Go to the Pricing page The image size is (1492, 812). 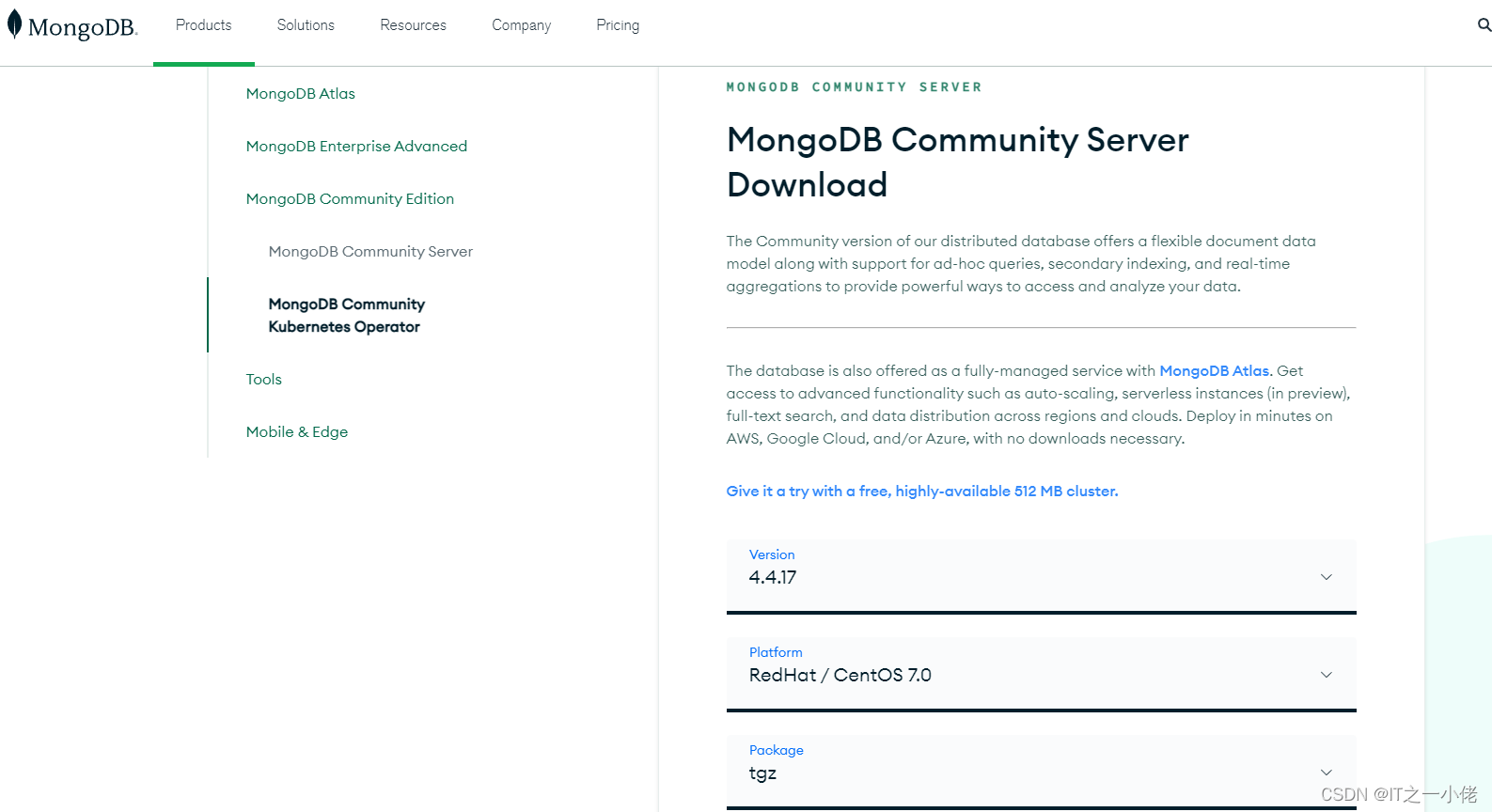618,25
